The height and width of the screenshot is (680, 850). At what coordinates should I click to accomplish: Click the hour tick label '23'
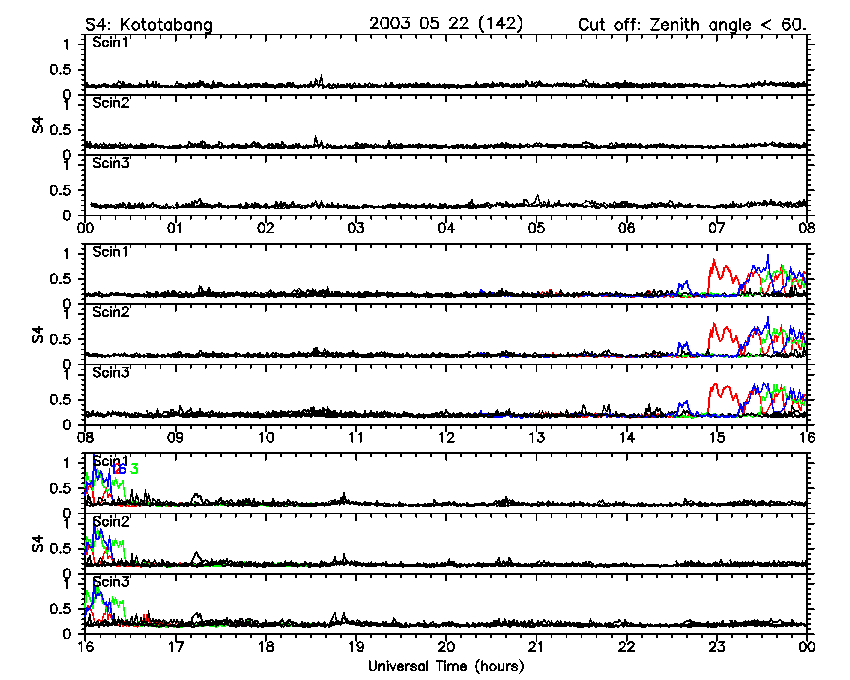click(717, 646)
